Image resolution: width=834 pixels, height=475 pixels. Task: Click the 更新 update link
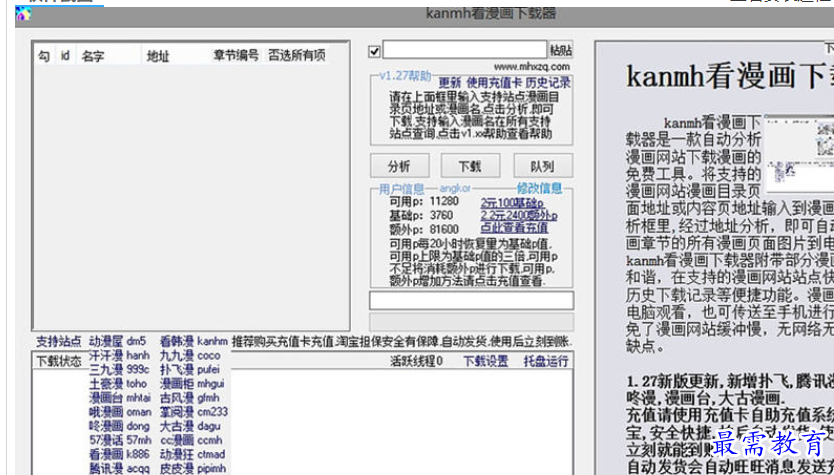[x=450, y=83]
